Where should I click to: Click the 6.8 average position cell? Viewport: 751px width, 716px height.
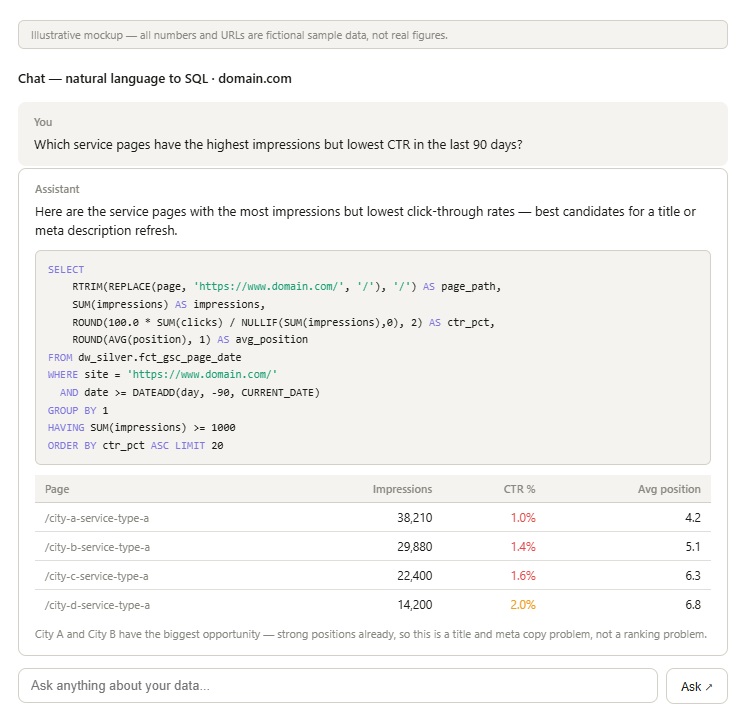[x=693, y=605]
